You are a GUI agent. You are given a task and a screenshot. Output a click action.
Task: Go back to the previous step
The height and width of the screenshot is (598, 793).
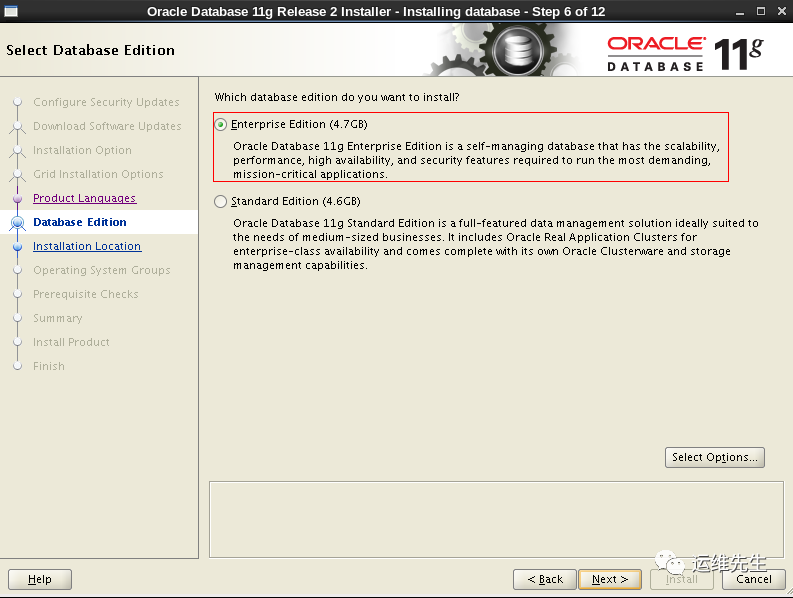coord(545,579)
